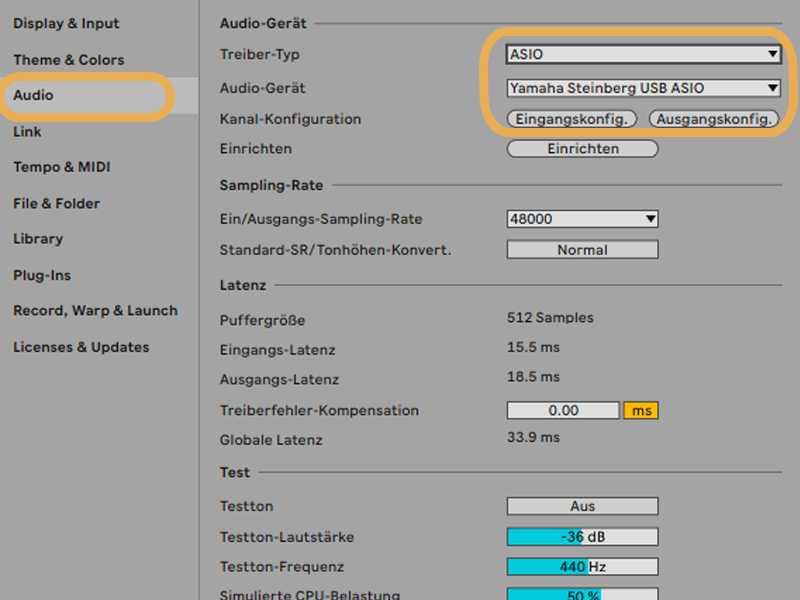Image resolution: width=800 pixels, height=600 pixels.
Task: Switch to the Plug-Ins tab
Action: (x=42, y=276)
